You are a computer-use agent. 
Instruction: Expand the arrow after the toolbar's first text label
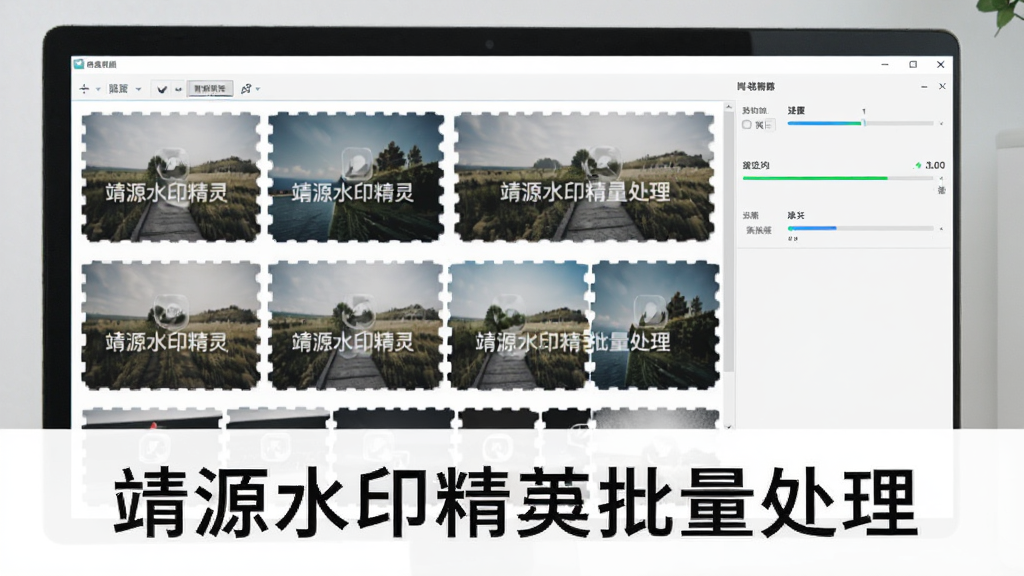point(138,89)
